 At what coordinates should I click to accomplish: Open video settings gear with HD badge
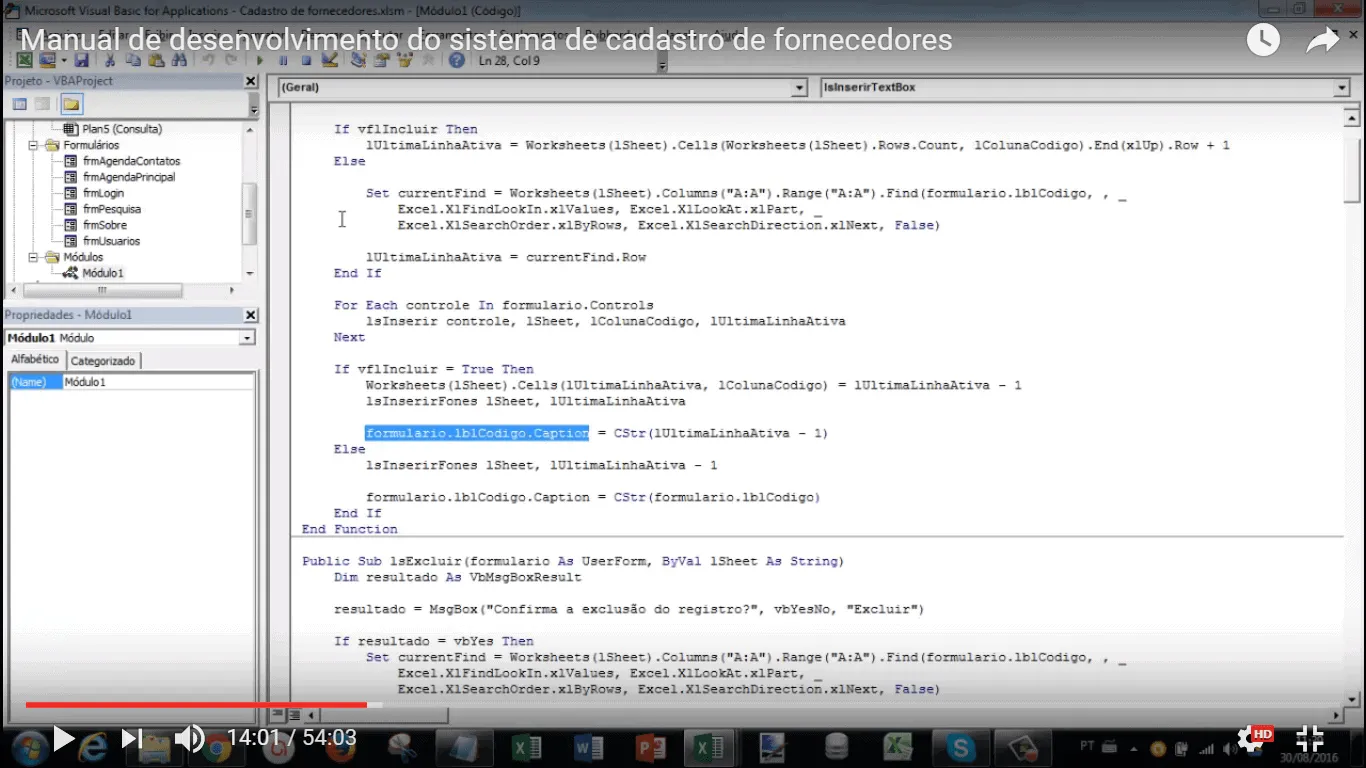1254,738
